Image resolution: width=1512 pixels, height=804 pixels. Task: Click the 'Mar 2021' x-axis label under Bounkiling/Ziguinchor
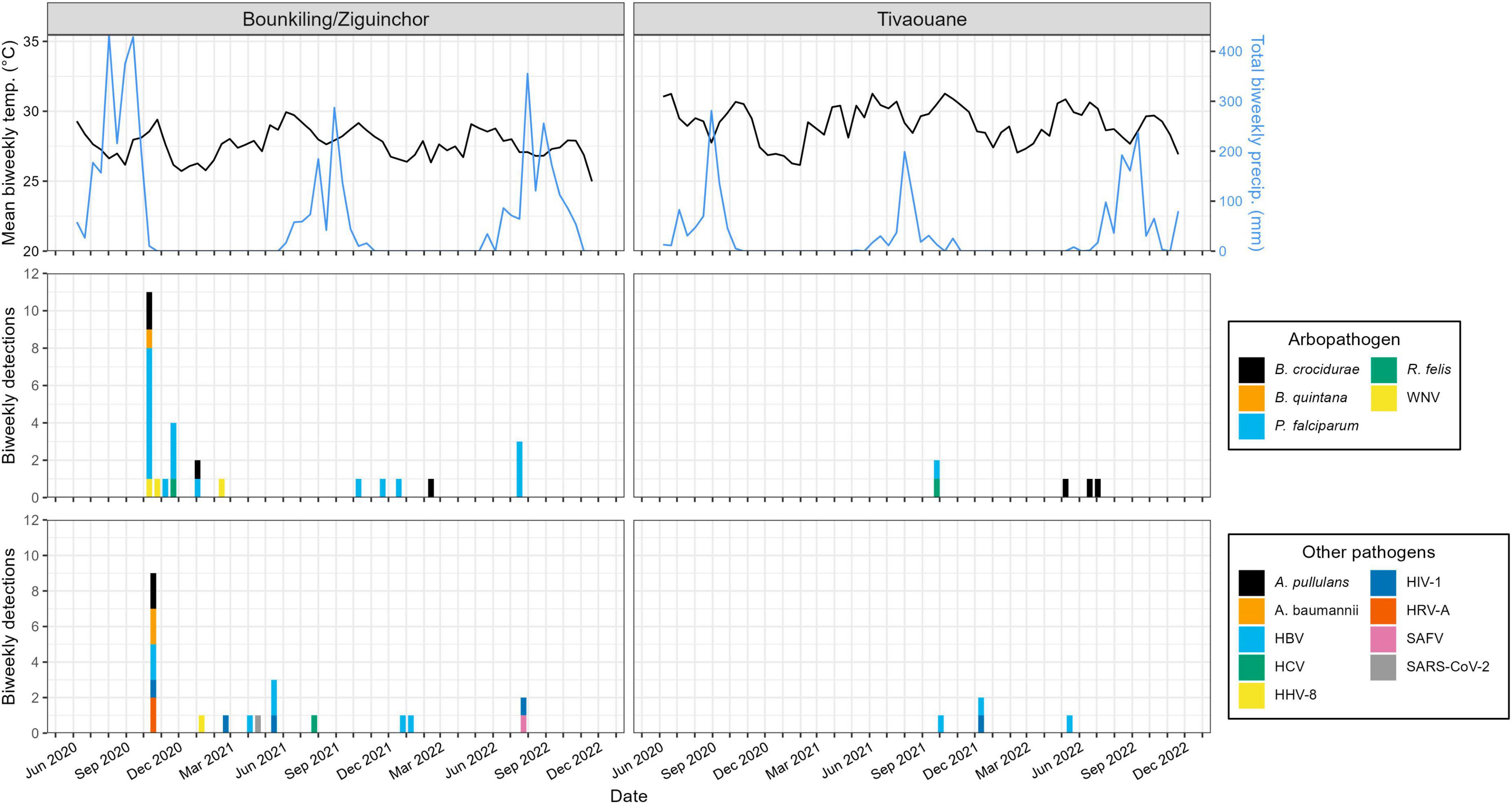206,760
